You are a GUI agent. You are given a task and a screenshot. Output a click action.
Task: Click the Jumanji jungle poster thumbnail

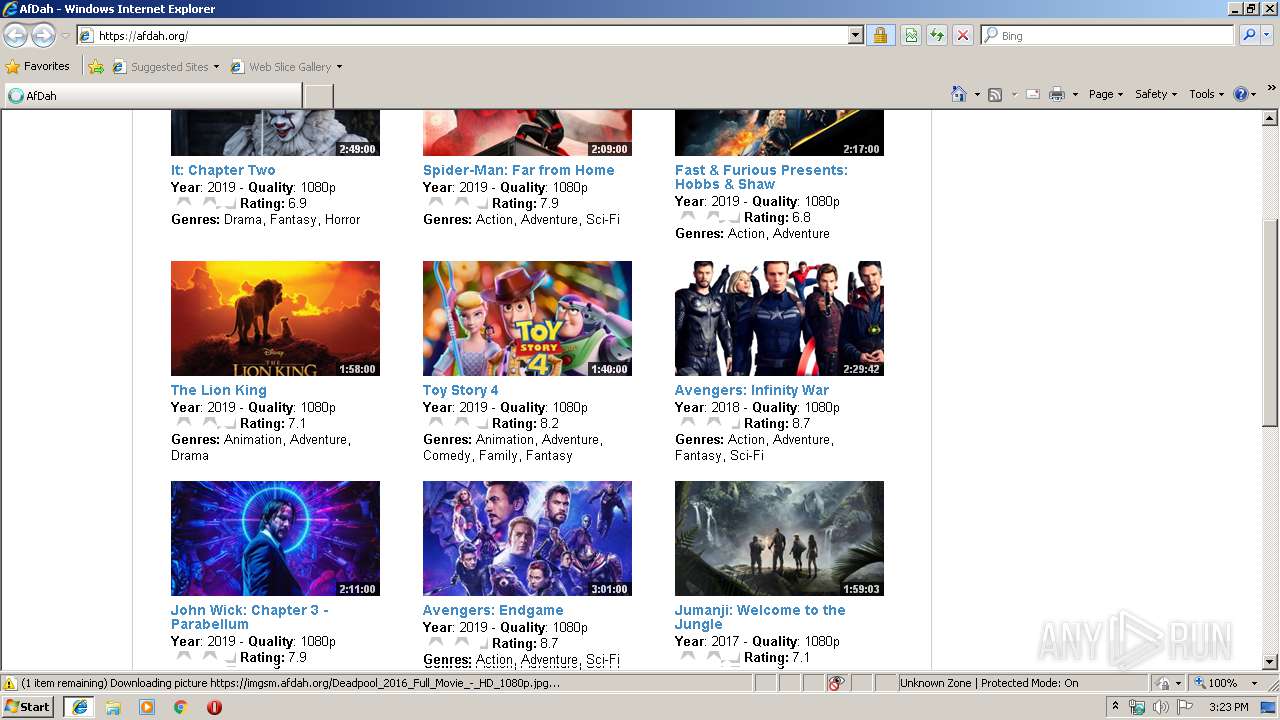pos(779,538)
